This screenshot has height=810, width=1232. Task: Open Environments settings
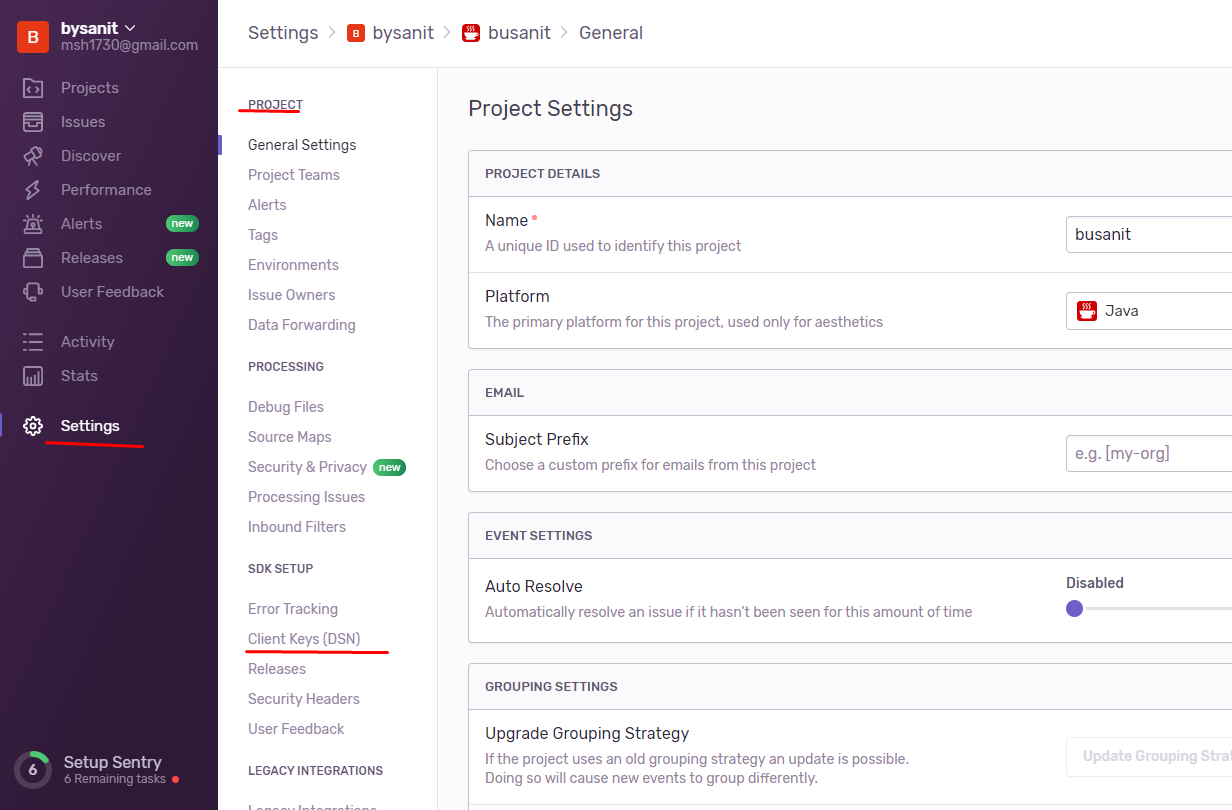(293, 265)
